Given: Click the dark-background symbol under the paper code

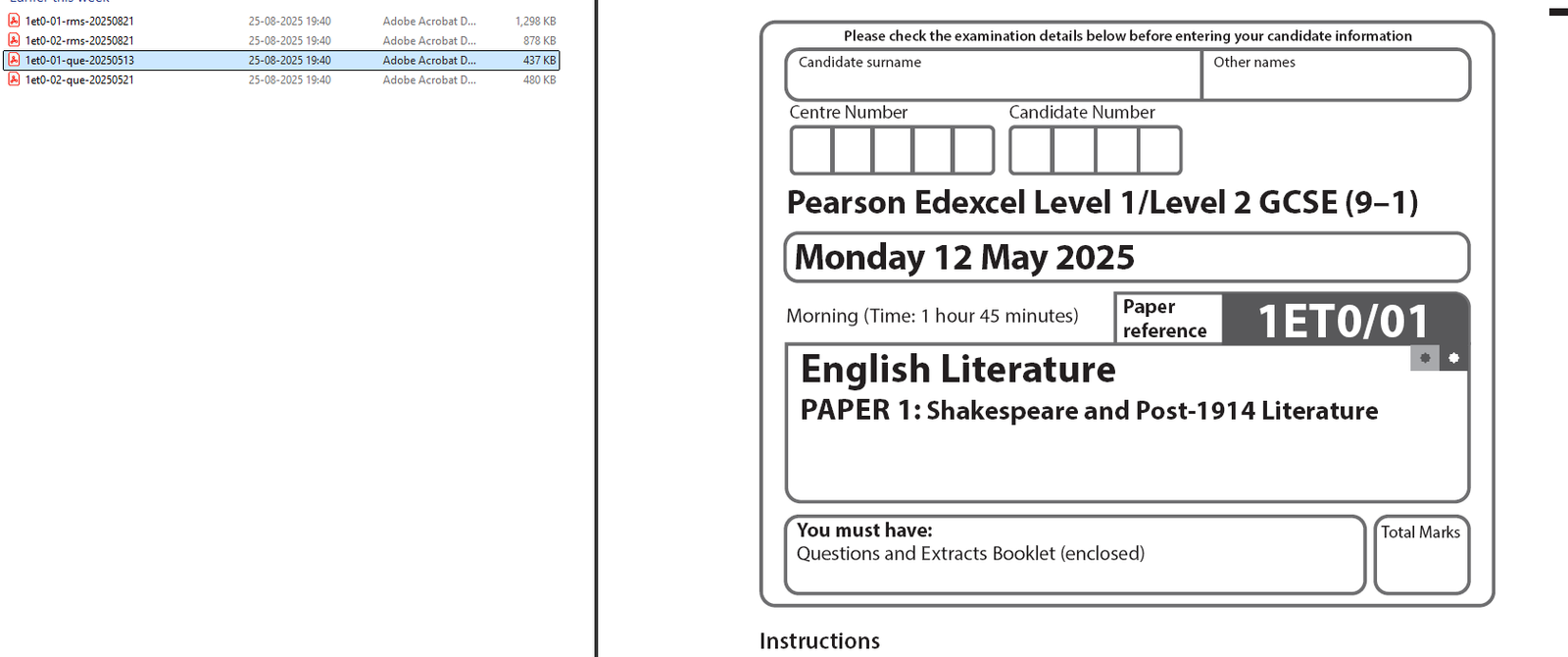Looking at the screenshot, I should pos(1454,358).
